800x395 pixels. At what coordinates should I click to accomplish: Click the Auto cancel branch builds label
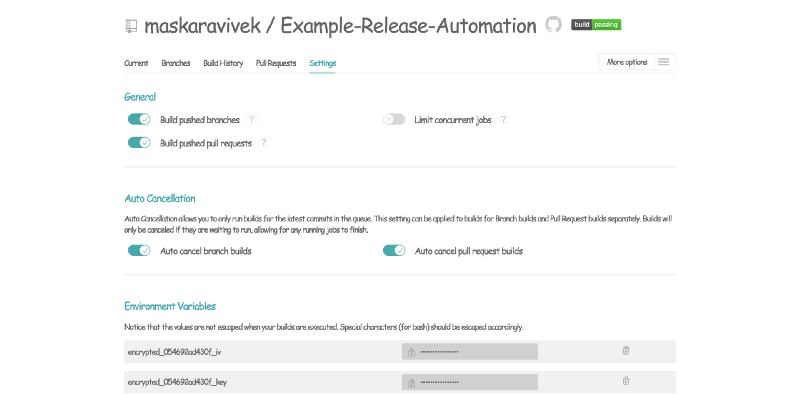tap(206, 251)
